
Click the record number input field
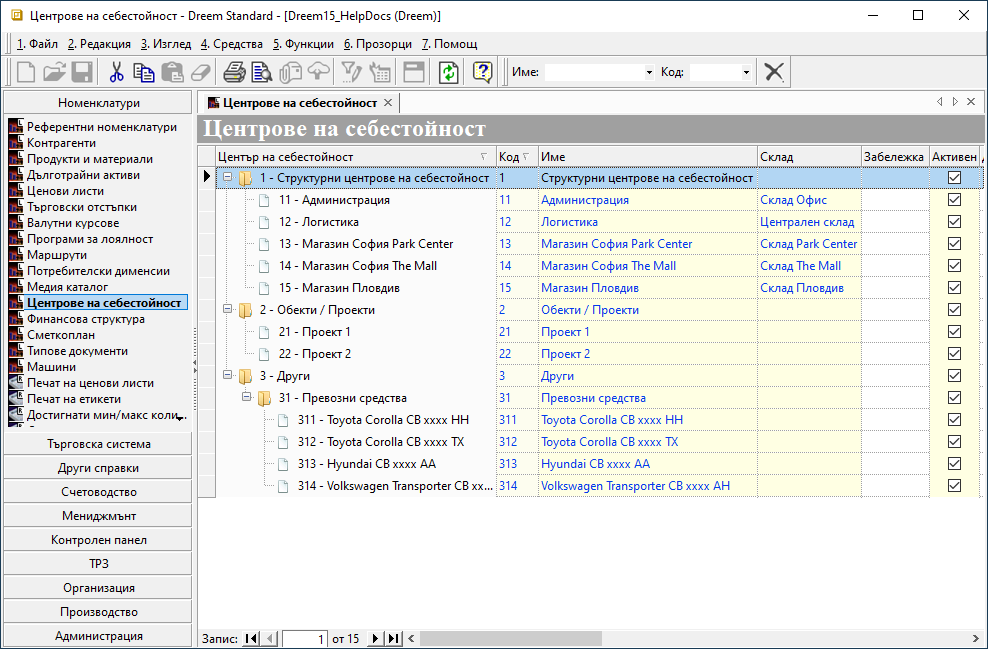coord(305,638)
